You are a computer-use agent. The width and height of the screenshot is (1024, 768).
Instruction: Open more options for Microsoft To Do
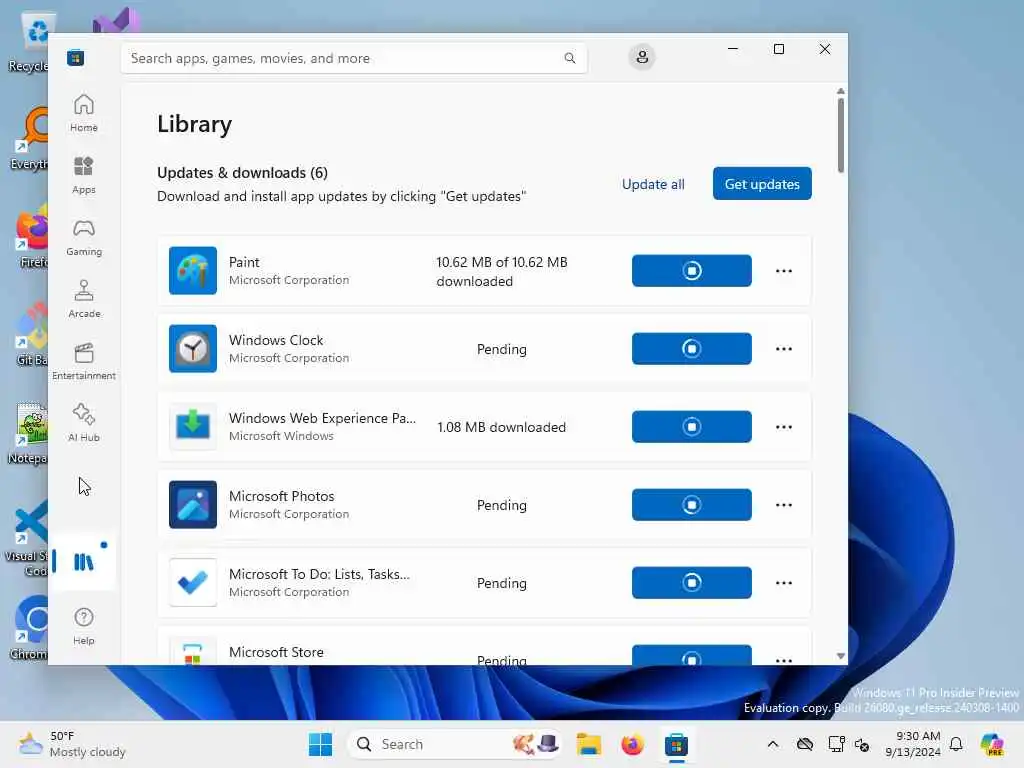click(784, 583)
